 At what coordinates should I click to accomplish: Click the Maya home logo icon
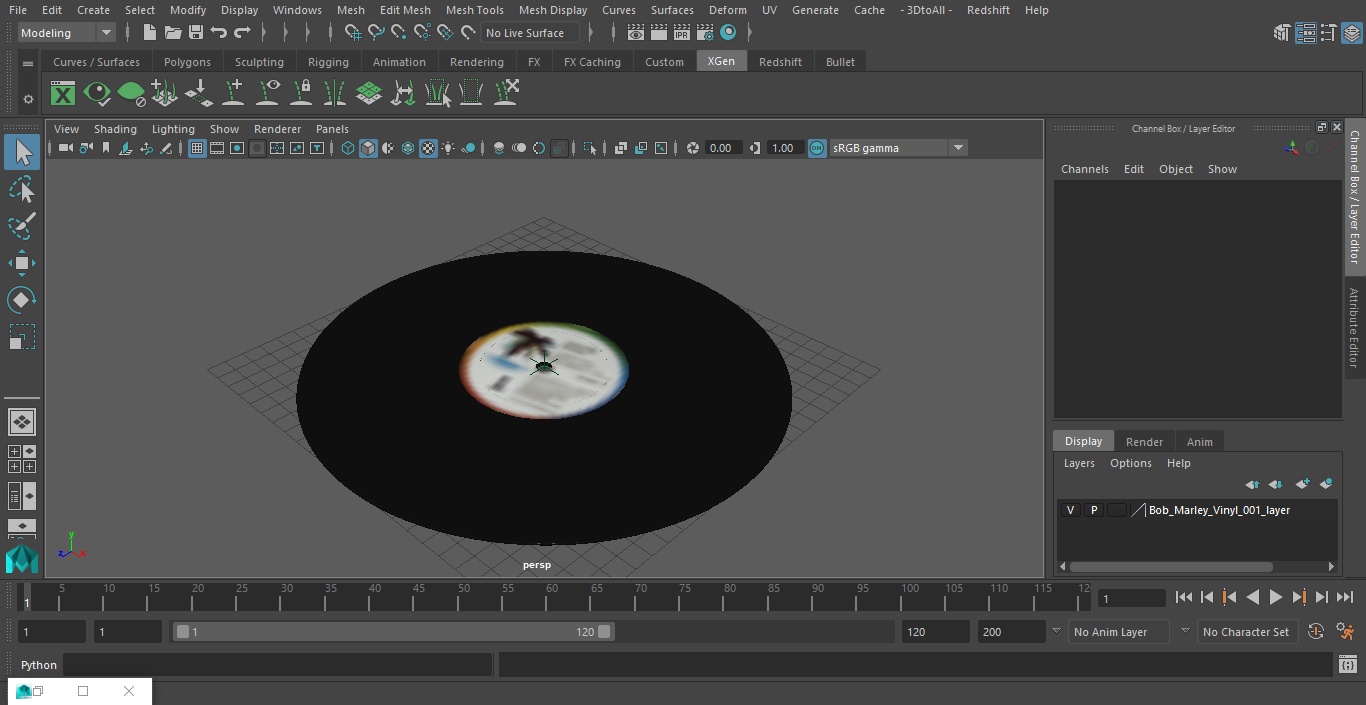click(22, 558)
